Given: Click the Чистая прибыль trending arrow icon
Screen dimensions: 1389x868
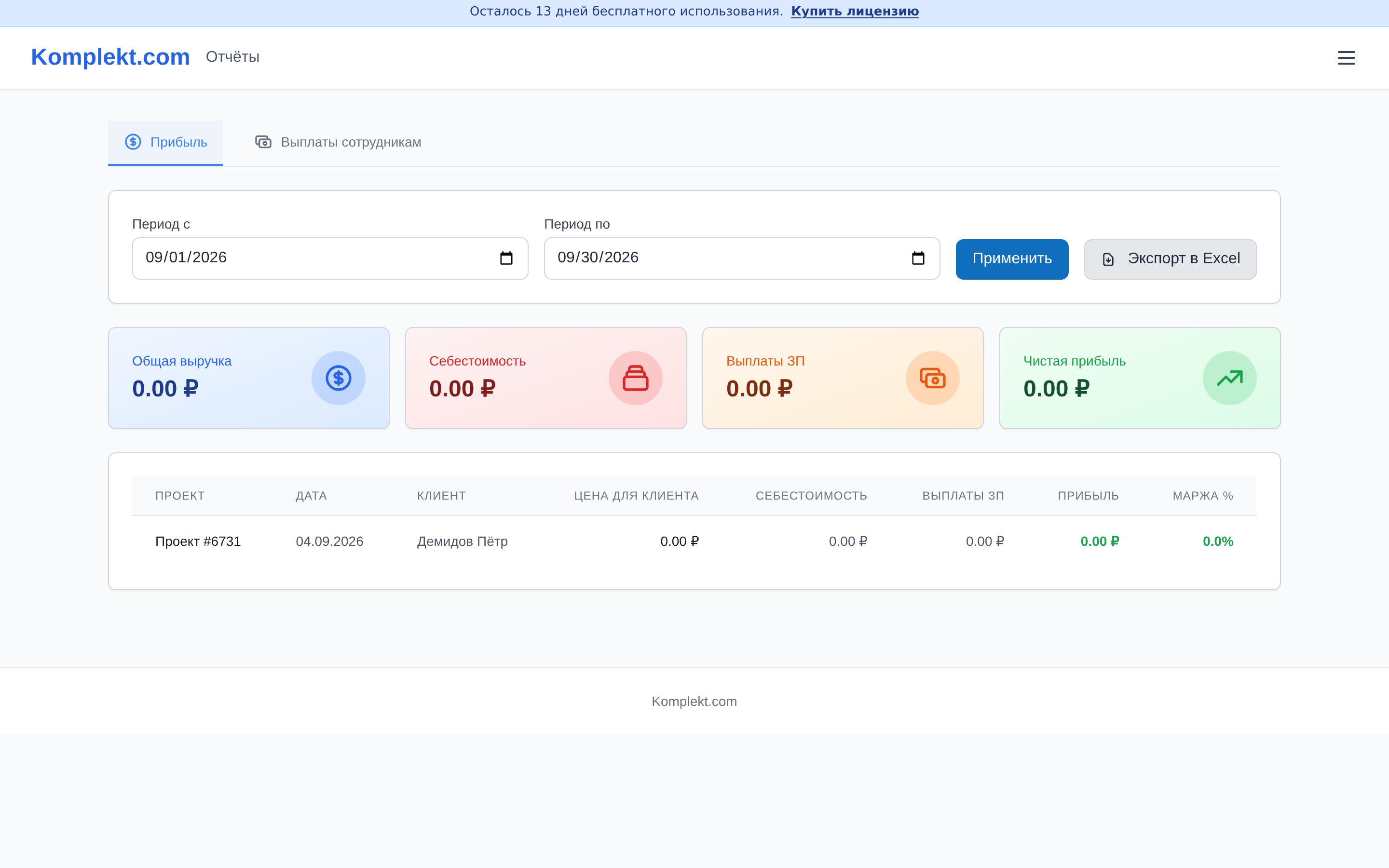Looking at the screenshot, I should pos(1229,379).
